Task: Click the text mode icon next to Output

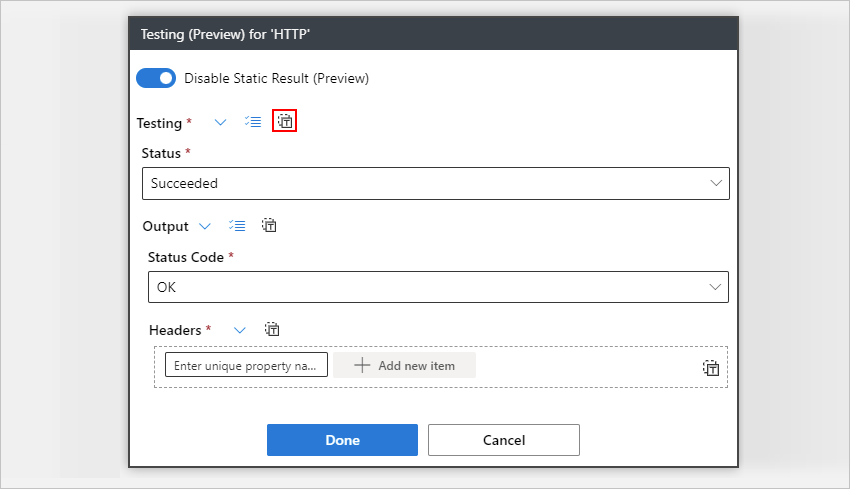Action: pyautogui.click(x=269, y=226)
